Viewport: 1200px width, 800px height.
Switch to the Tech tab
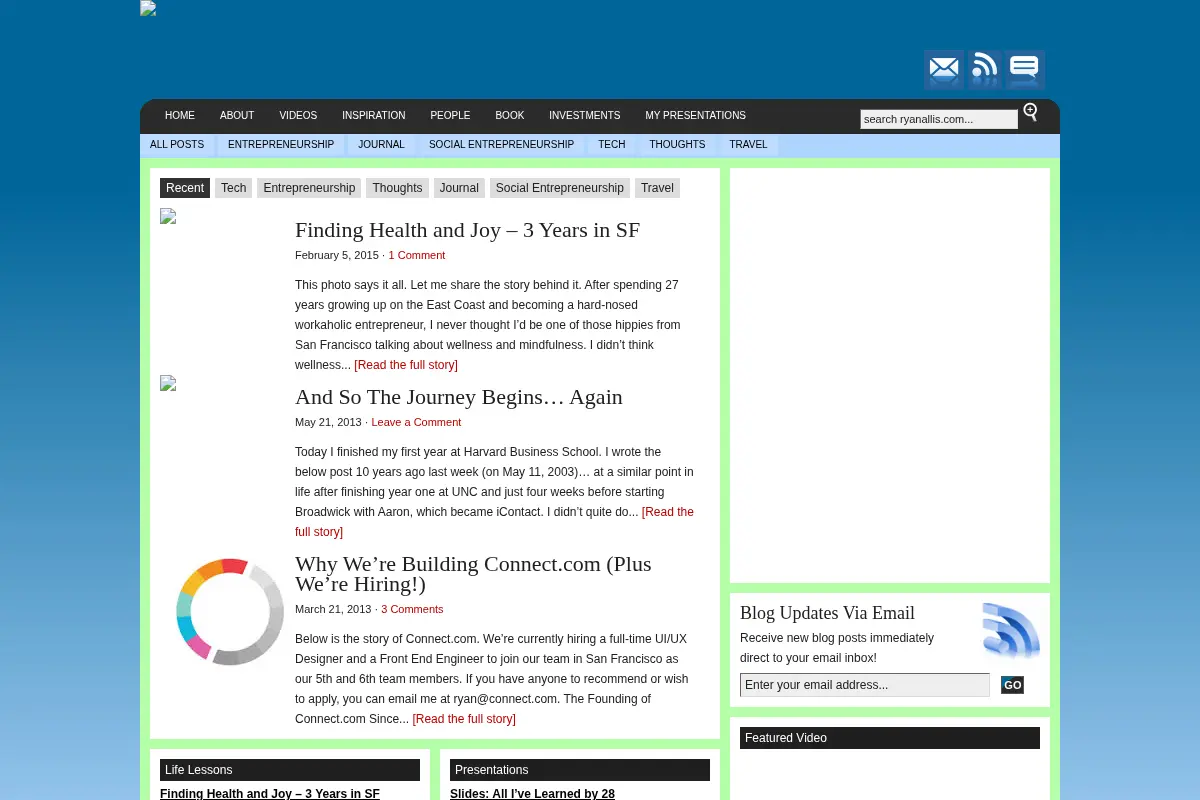coord(233,188)
